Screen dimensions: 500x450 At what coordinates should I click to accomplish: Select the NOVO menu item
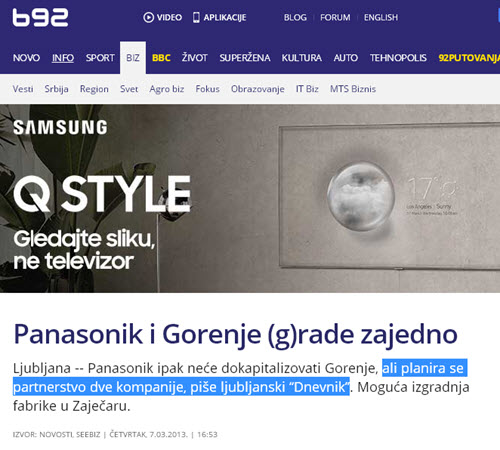point(26,58)
